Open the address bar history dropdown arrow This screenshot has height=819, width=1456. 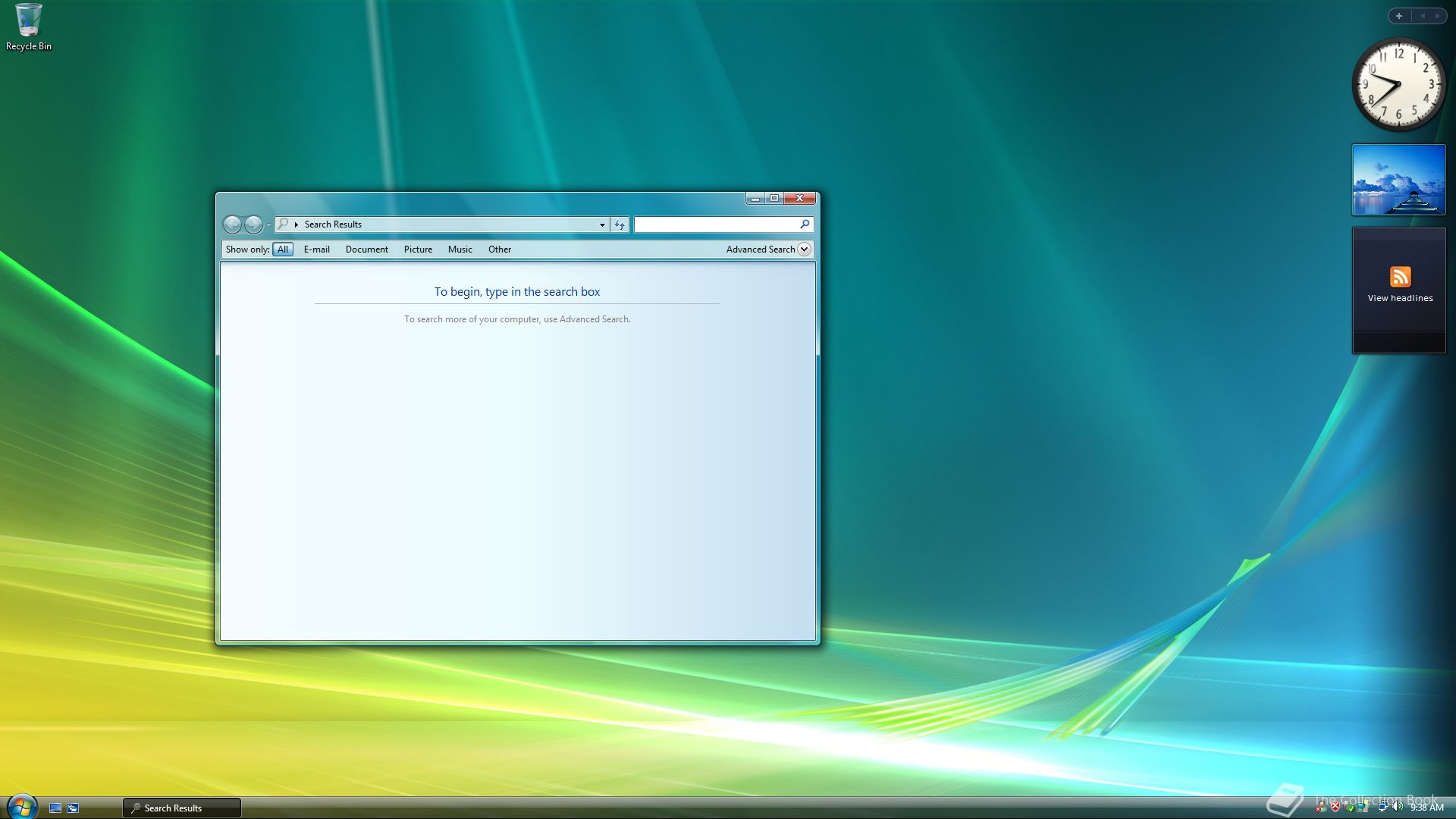pos(602,224)
